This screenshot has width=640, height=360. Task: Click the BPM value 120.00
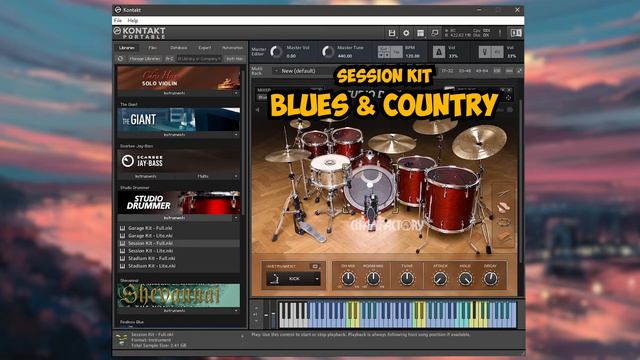pos(413,56)
